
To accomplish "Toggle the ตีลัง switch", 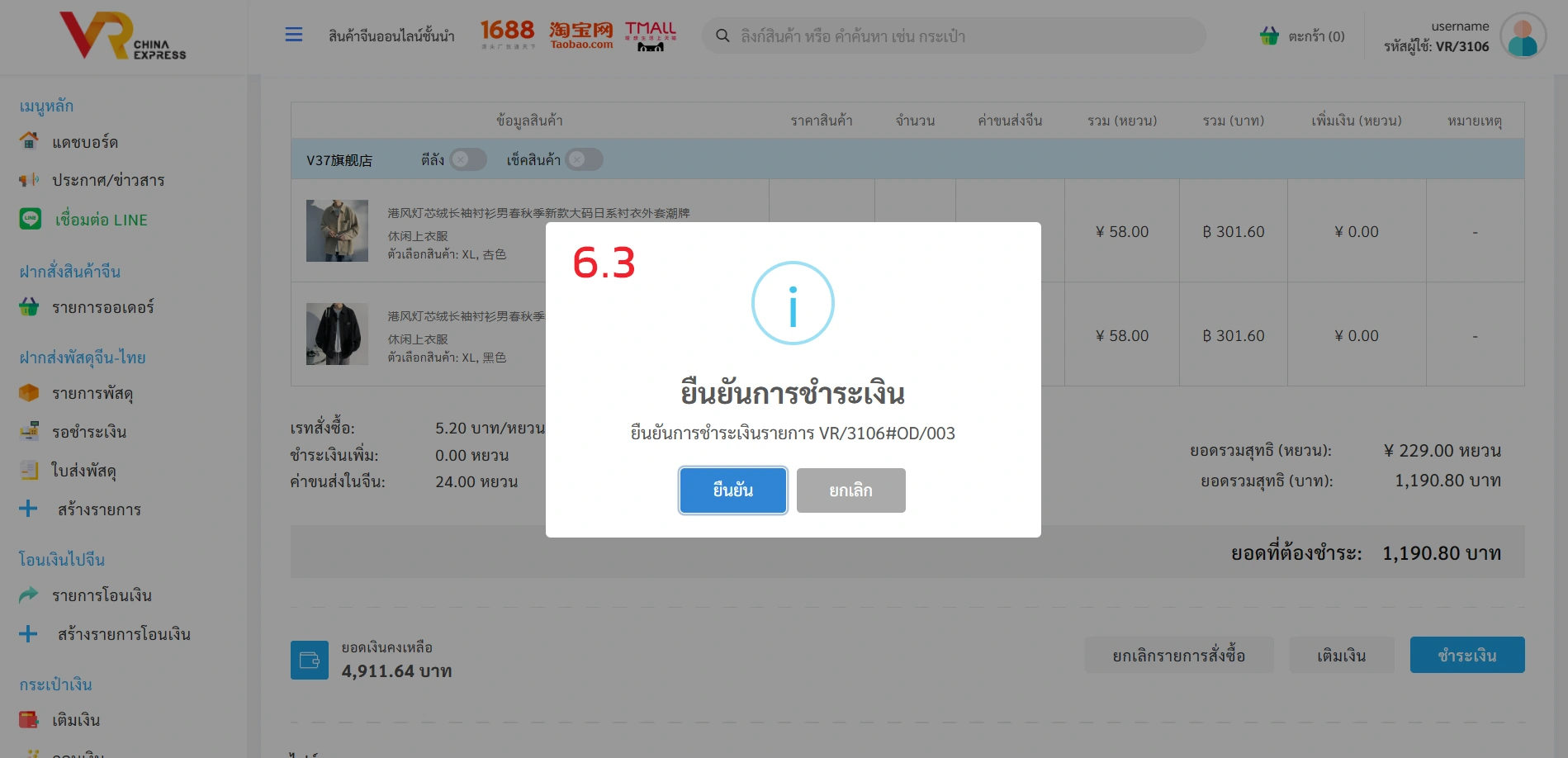I will pos(467,159).
